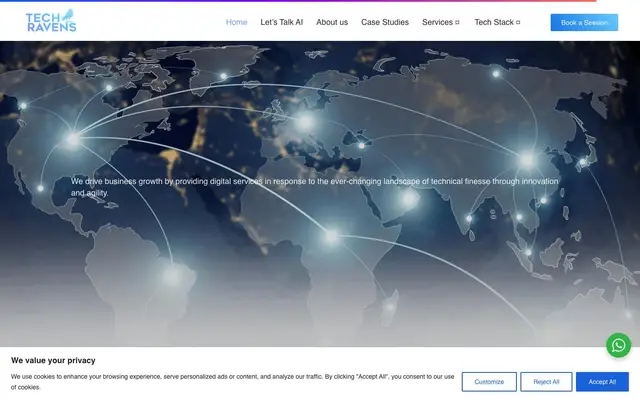This screenshot has height=400, width=640.
Task: Open the About us page
Action: click(x=332, y=22)
